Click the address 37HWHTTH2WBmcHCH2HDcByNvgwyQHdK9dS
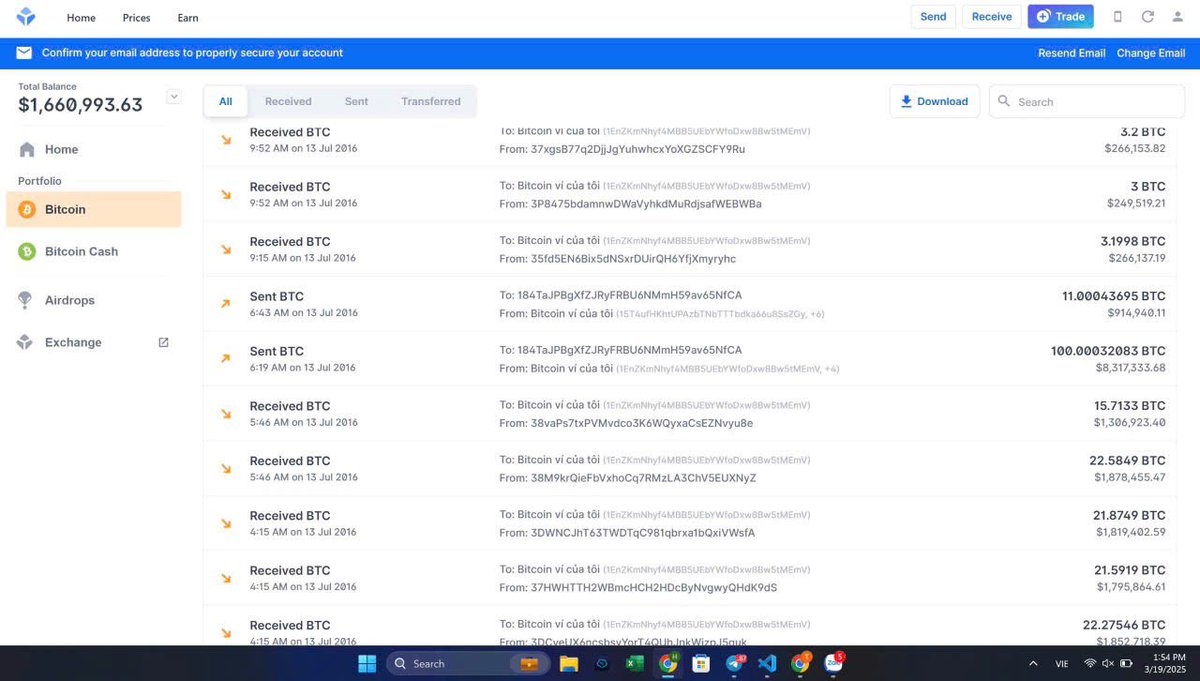Image resolution: width=1200 pixels, height=681 pixels. coord(654,587)
